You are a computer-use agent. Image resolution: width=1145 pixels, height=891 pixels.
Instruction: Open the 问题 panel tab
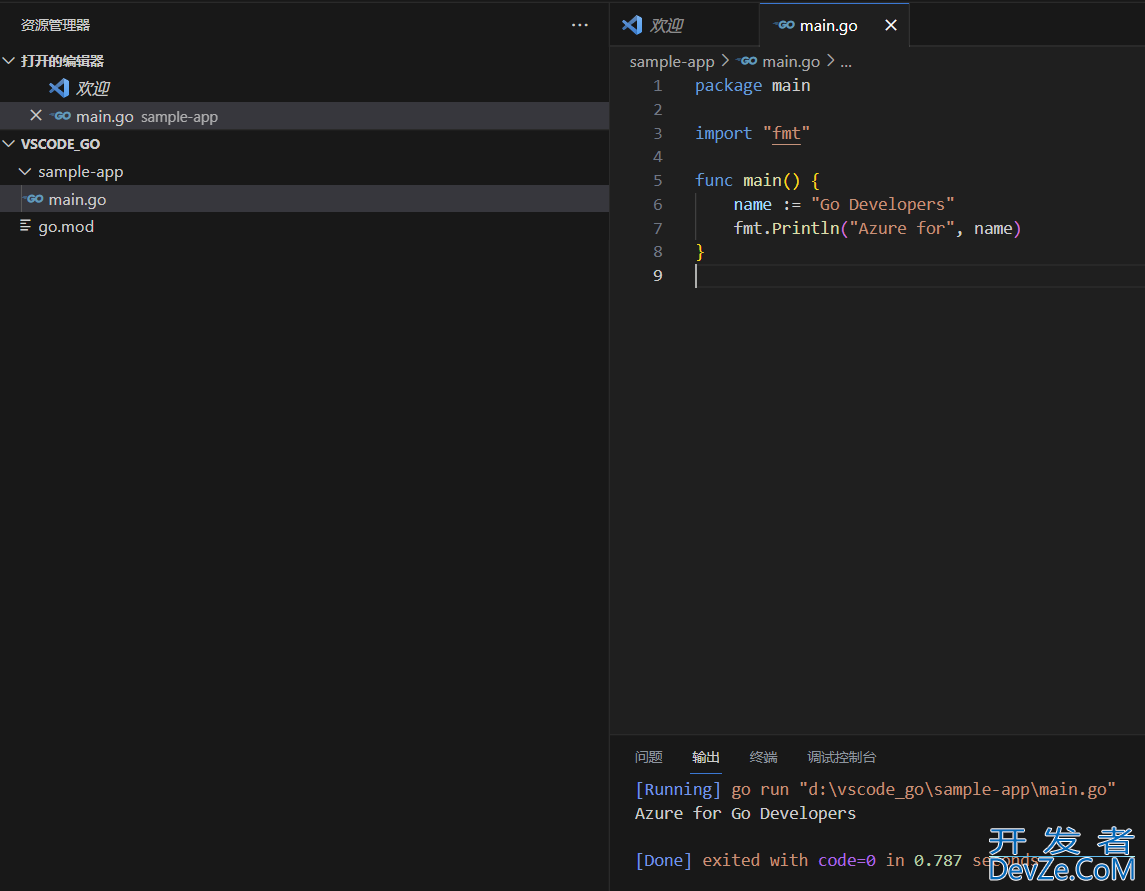point(648,757)
